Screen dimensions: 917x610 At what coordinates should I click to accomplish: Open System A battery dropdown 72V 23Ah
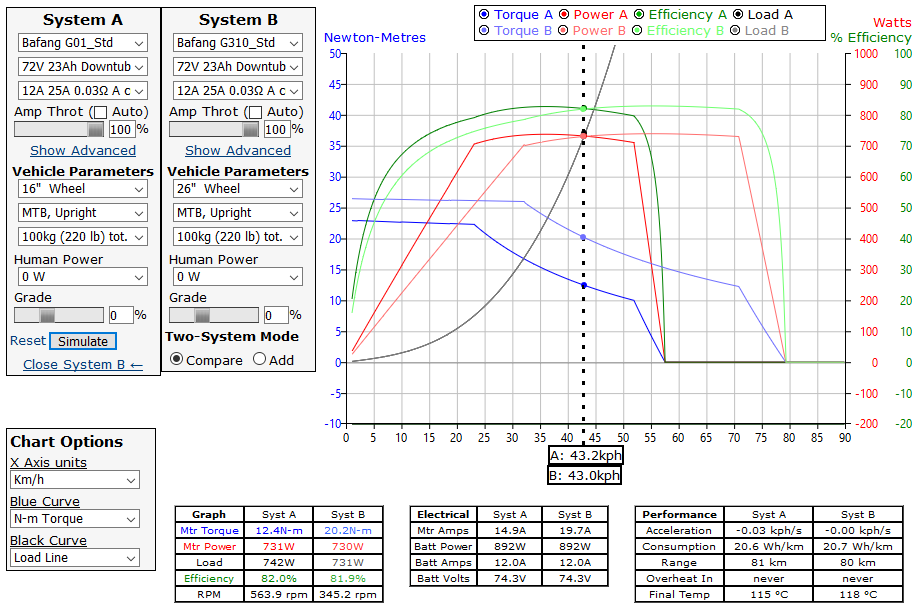coord(82,67)
